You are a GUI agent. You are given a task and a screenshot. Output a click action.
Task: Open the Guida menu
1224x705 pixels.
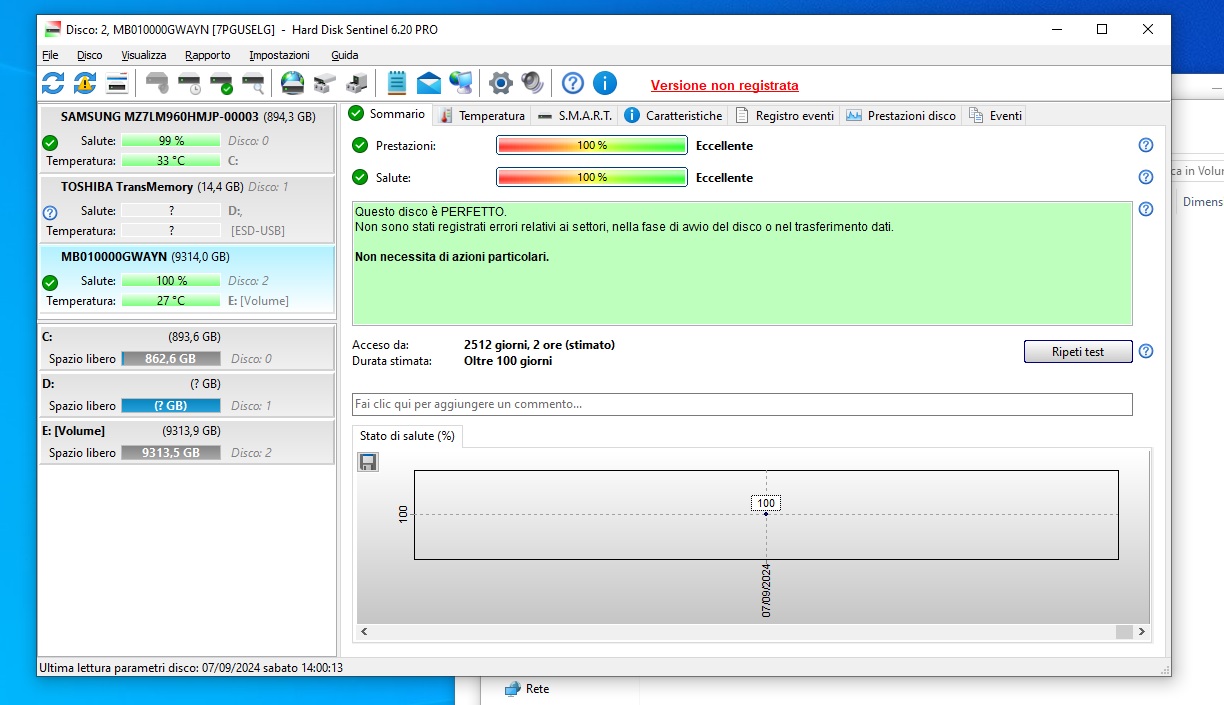click(345, 55)
